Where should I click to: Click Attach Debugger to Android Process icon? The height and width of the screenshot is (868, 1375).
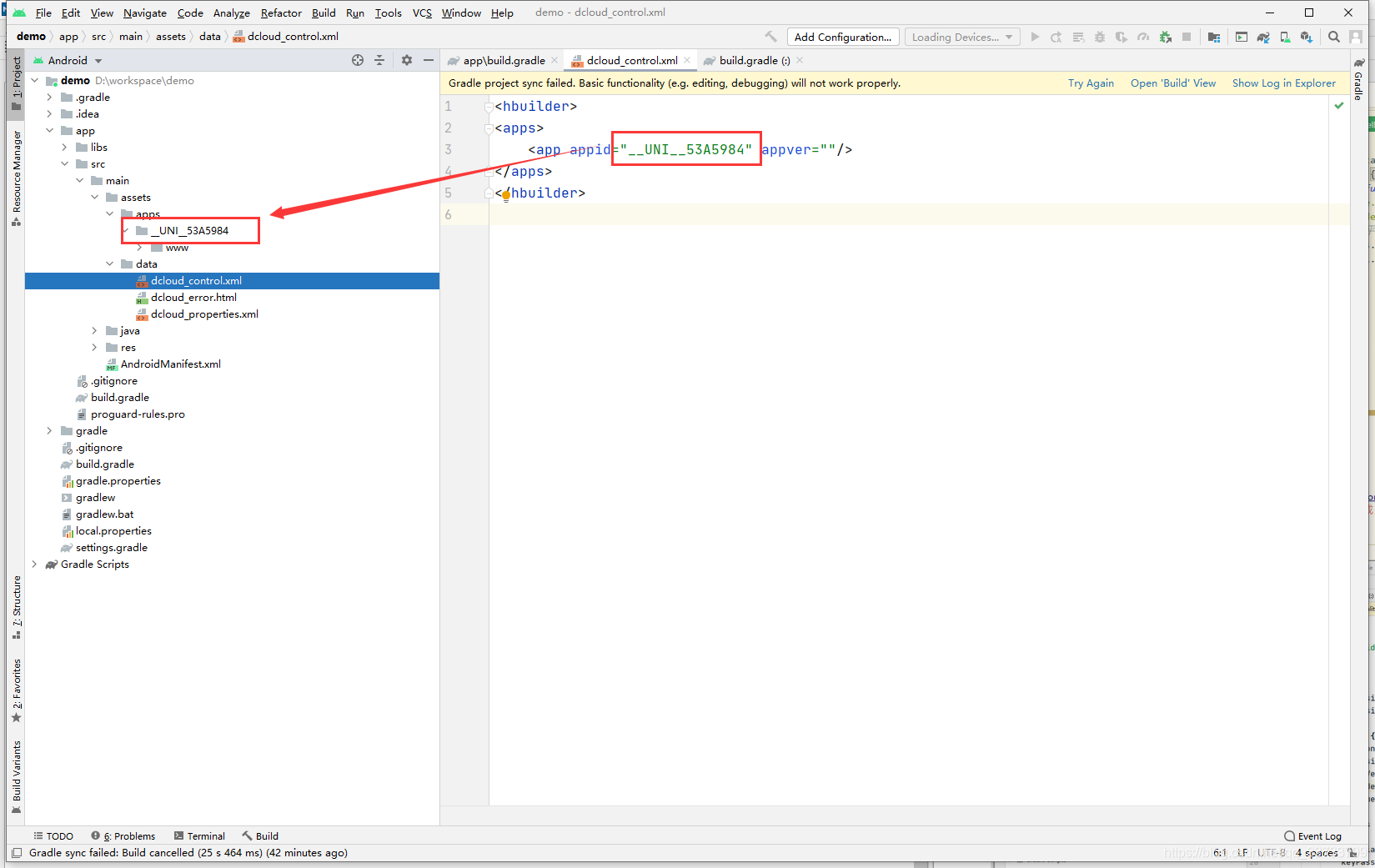[1165, 37]
